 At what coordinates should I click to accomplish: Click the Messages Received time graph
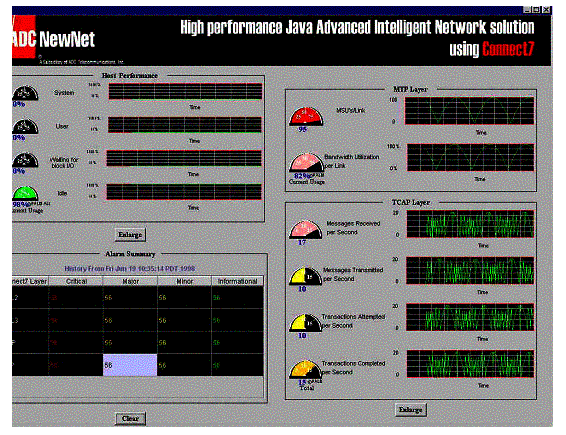(x=470, y=224)
